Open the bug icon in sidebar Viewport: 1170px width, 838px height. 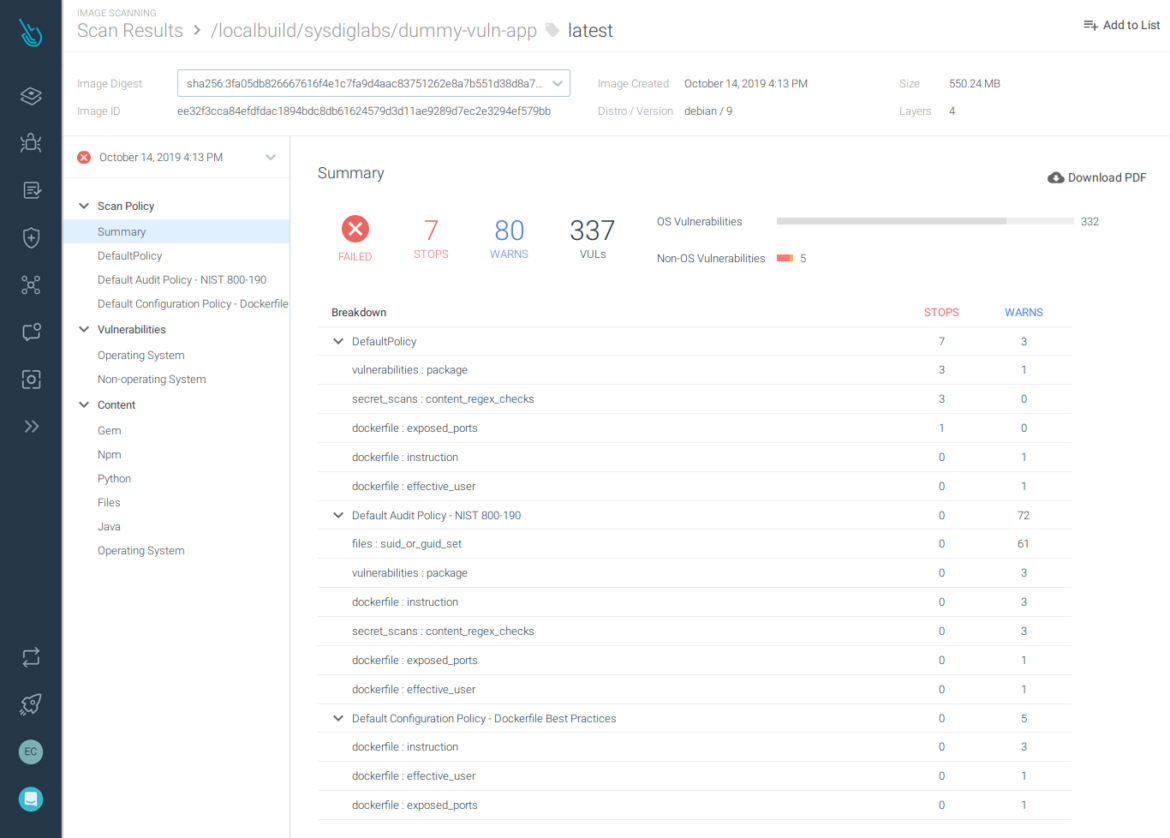31,143
